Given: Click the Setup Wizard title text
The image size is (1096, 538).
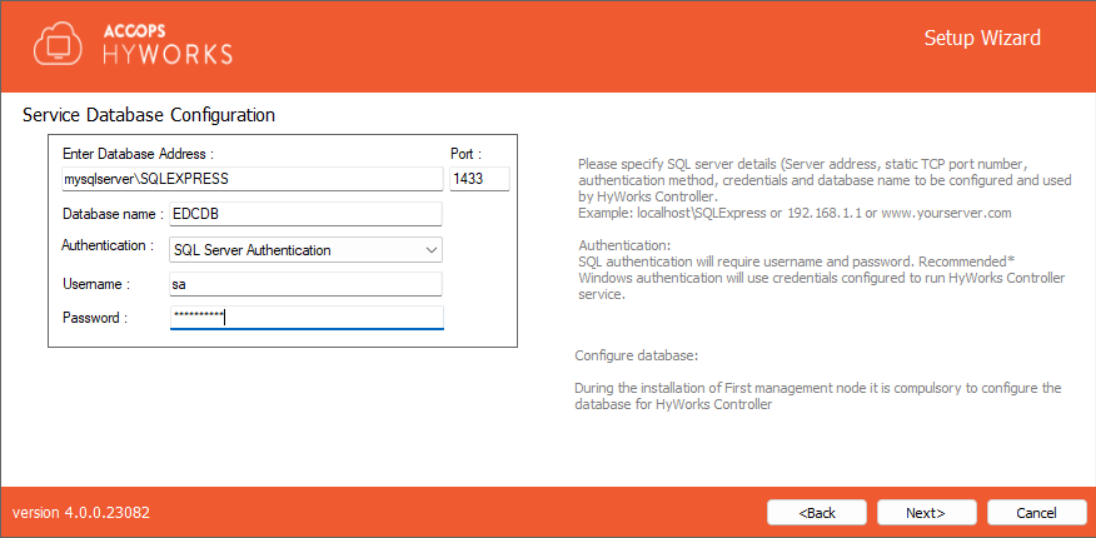Looking at the screenshot, I should pyautogui.click(x=981, y=38).
